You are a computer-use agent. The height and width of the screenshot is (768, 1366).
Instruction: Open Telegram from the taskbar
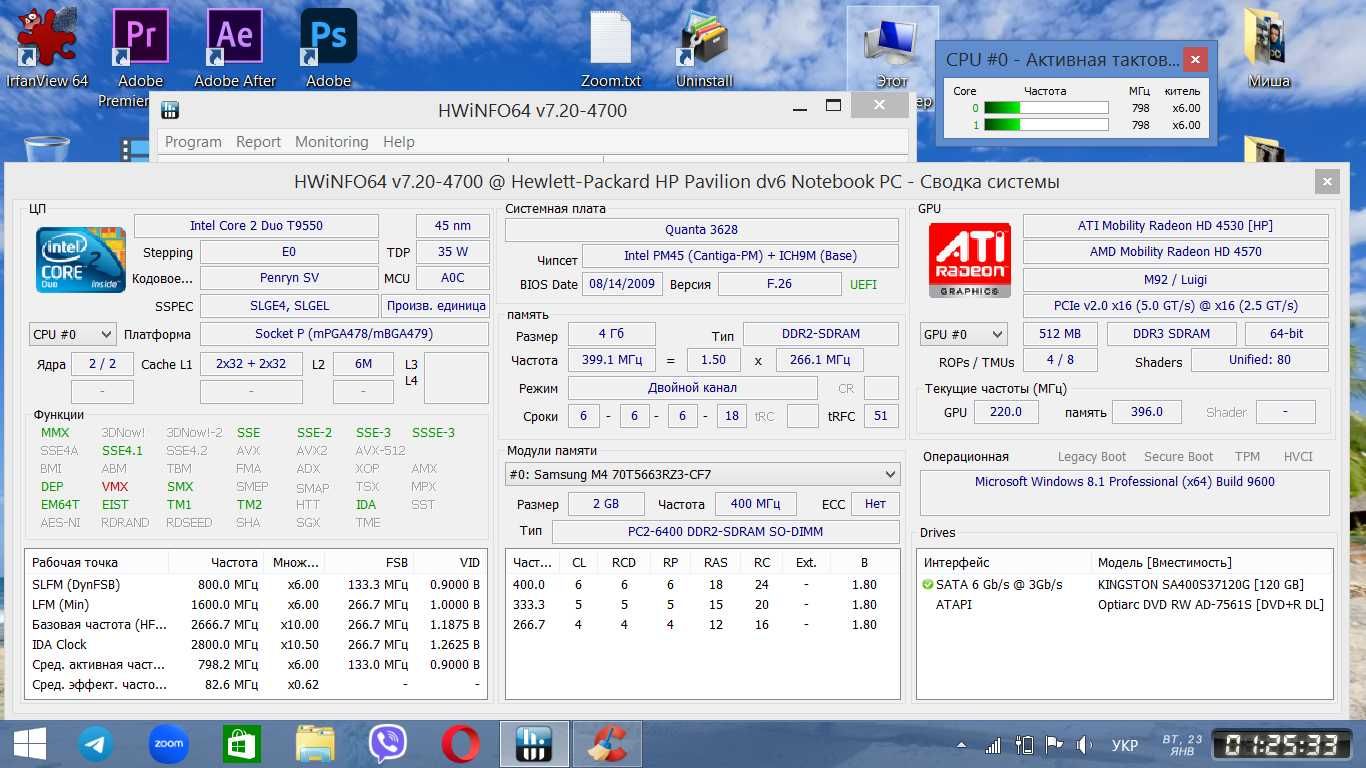(97, 744)
